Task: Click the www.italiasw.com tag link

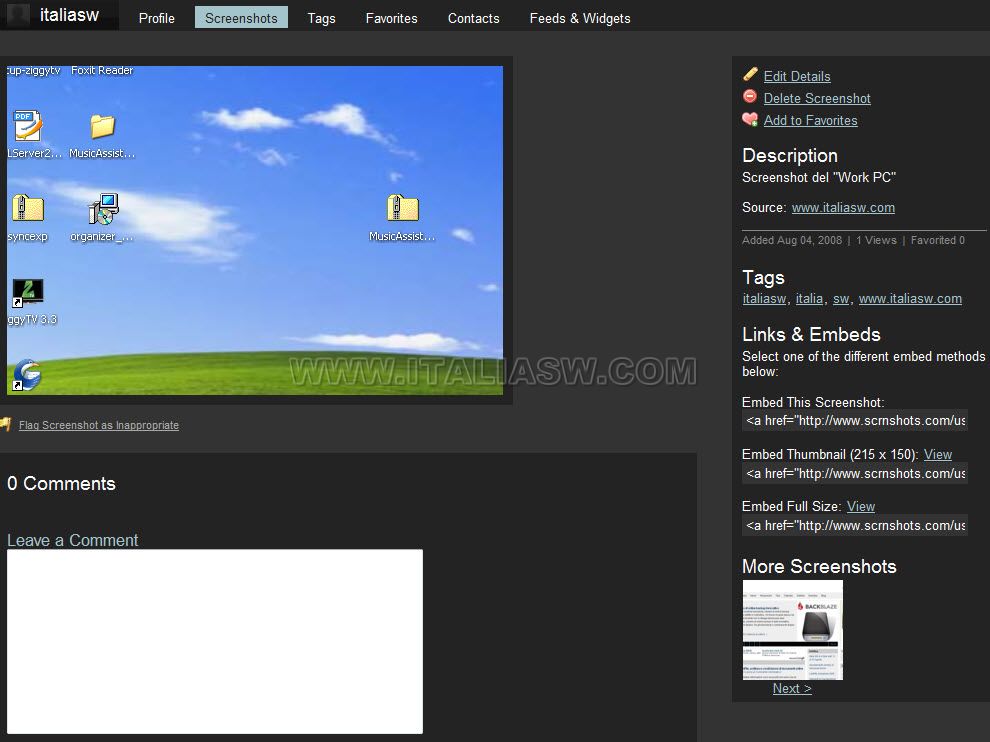Action: pos(910,299)
